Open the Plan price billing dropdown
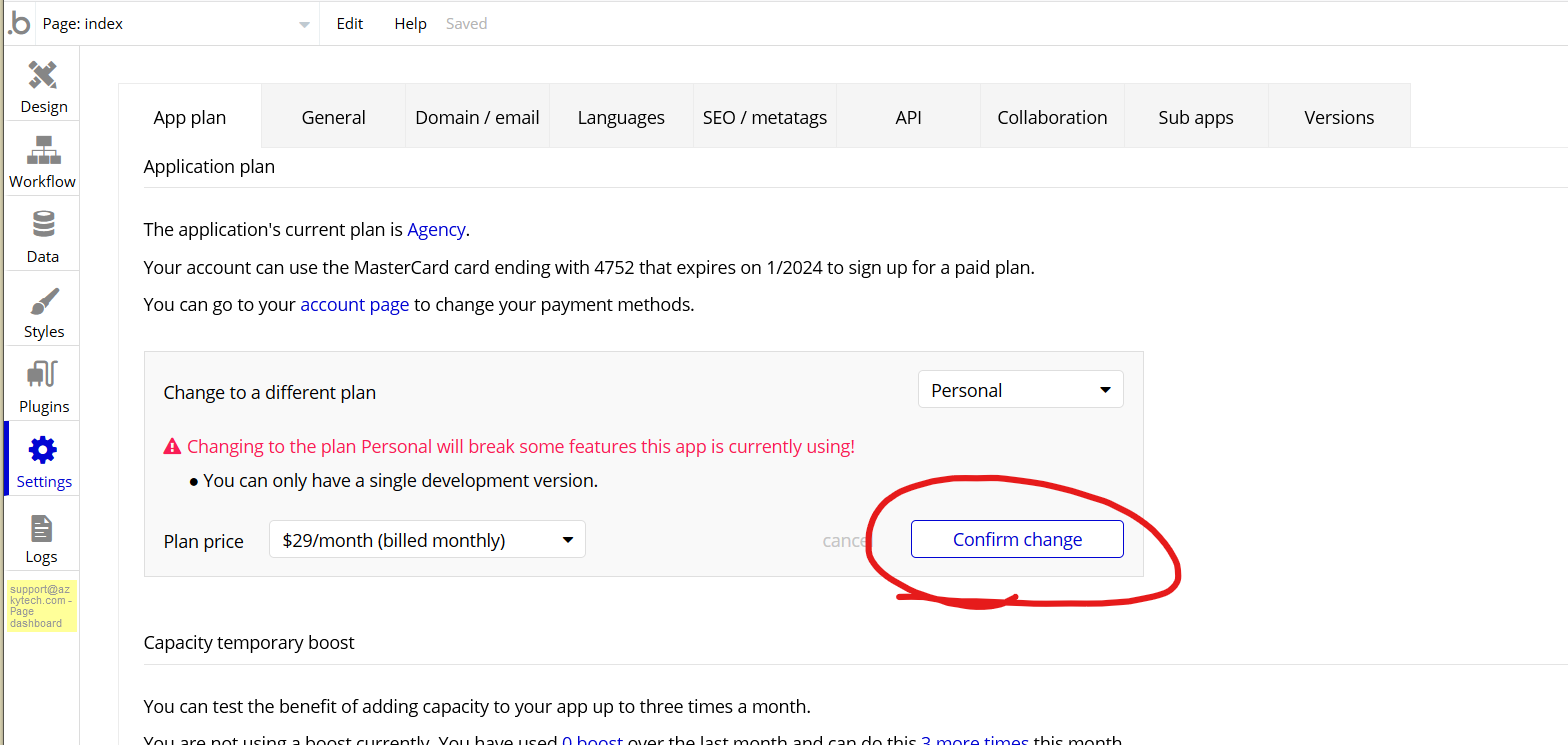The width and height of the screenshot is (1568, 745). click(x=427, y=540)
